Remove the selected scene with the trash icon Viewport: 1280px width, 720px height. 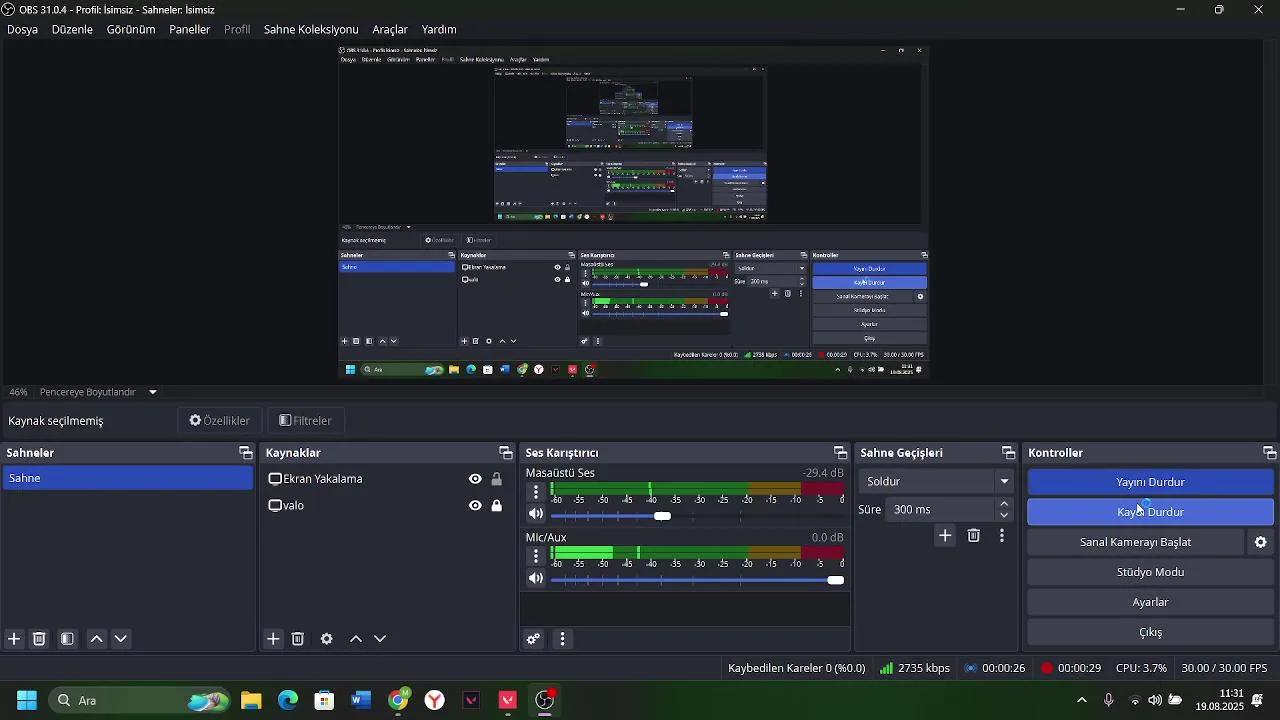pos(40,639)
